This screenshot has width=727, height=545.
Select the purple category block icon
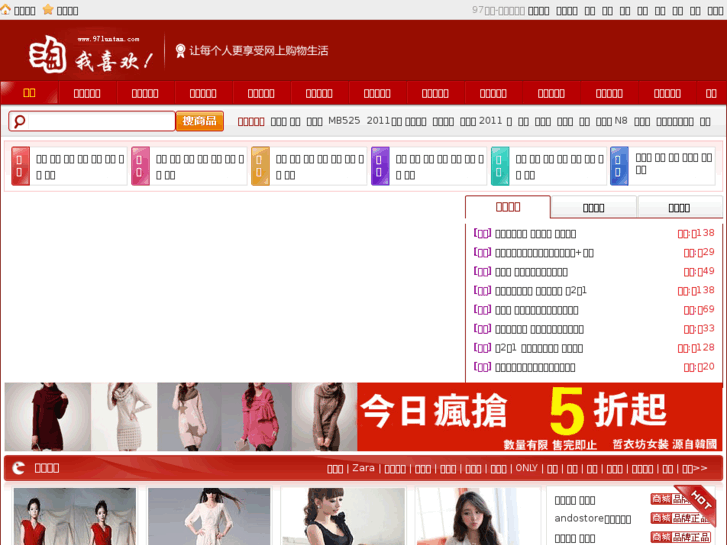coord(380,166)
